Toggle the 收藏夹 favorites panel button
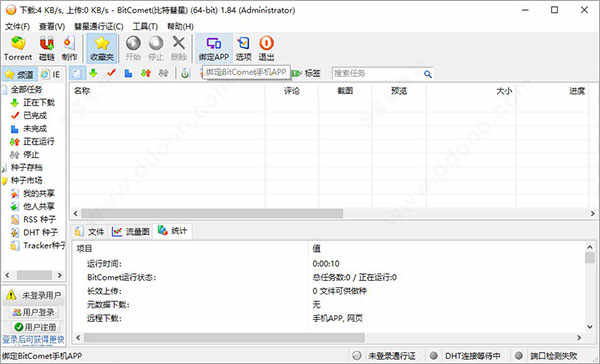Viewport: 600px width, 364px height. 102,48
